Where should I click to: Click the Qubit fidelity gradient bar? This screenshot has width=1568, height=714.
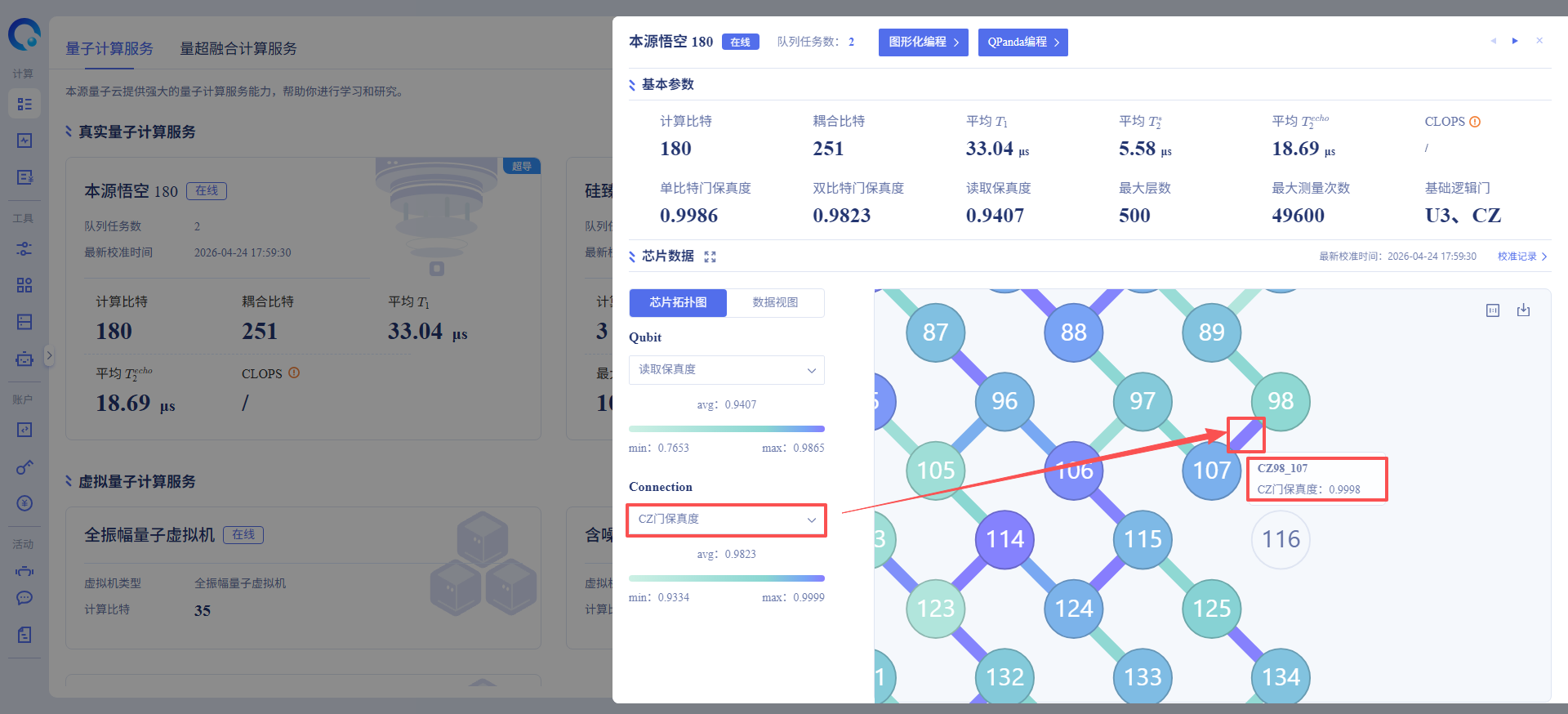[x=727, y=429]
